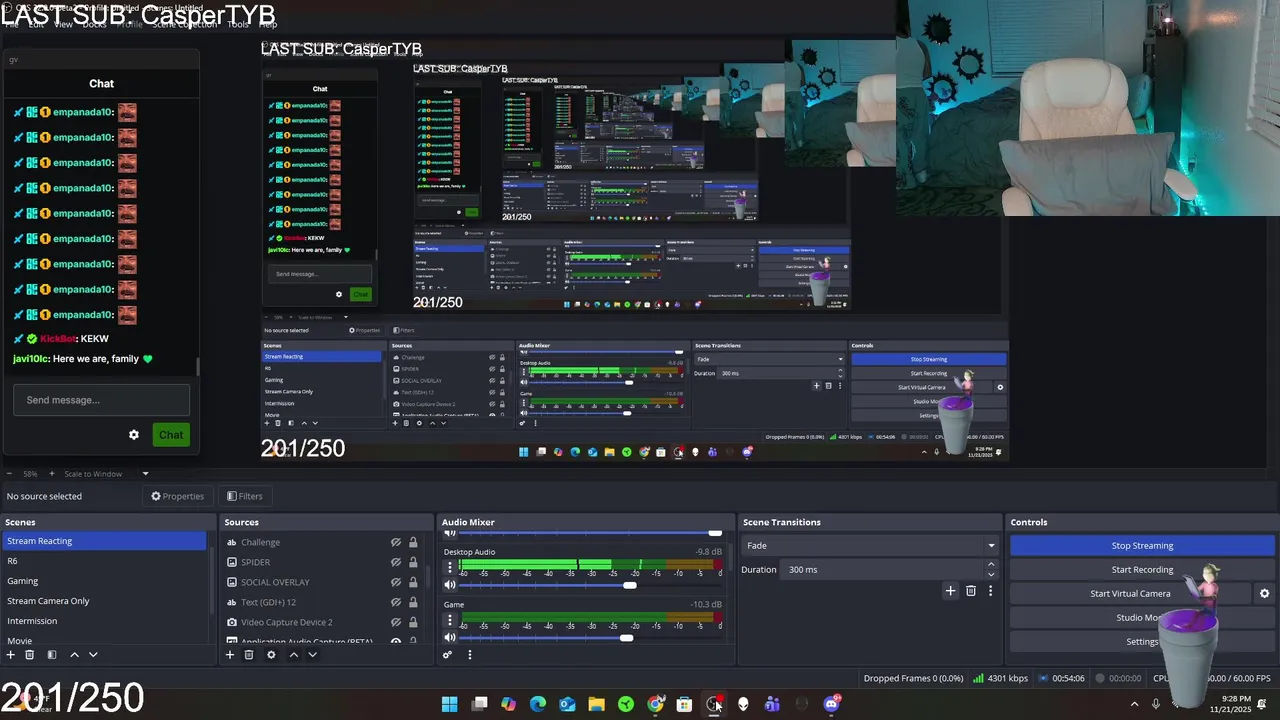Move source up with Sources panel up arrow
Image resolution: width=1280 pixels, height=720 pixels.
tap(293, 655)
